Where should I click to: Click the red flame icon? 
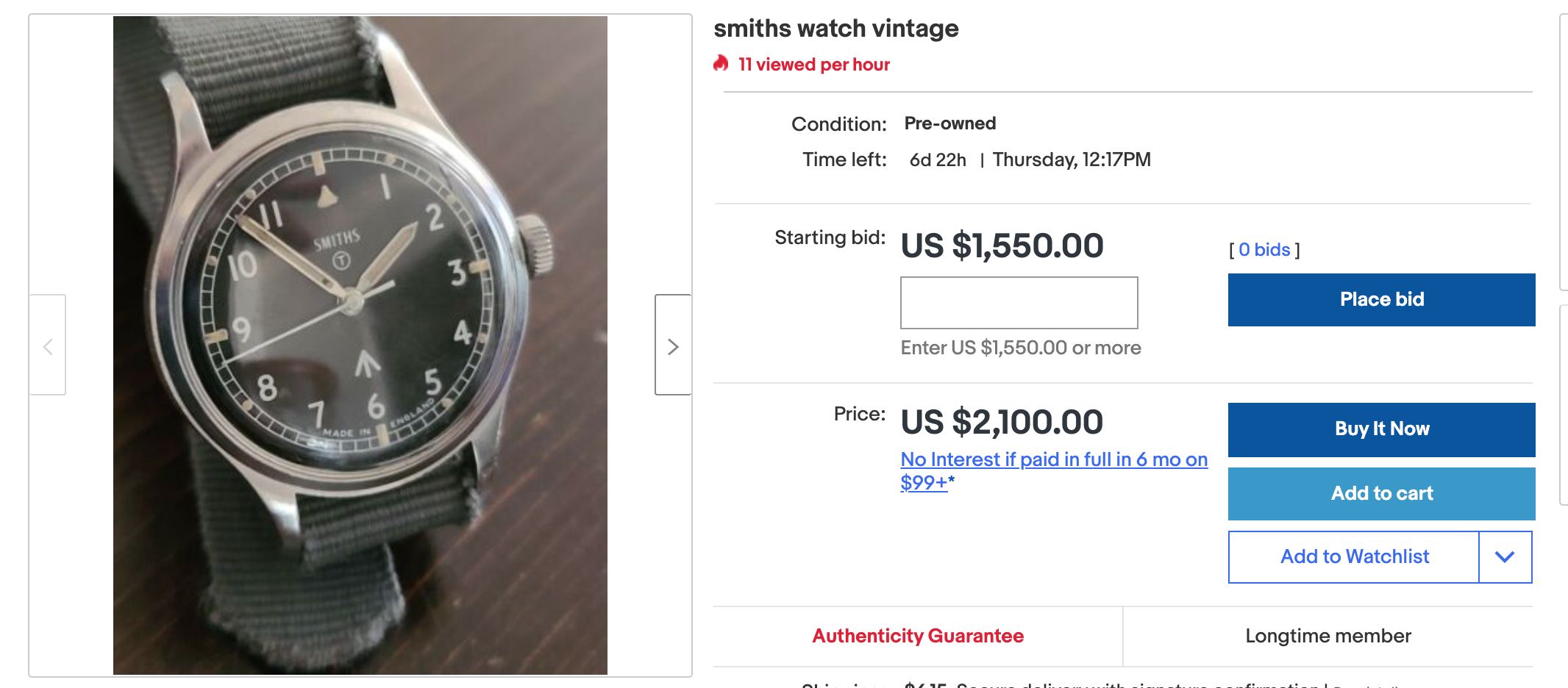click(721, 64)
